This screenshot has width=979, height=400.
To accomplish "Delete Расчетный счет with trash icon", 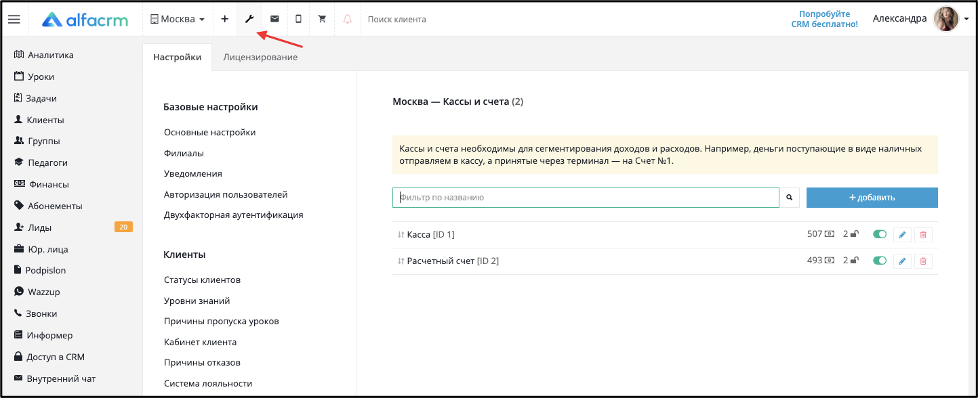I will click(x=923, y=261).
